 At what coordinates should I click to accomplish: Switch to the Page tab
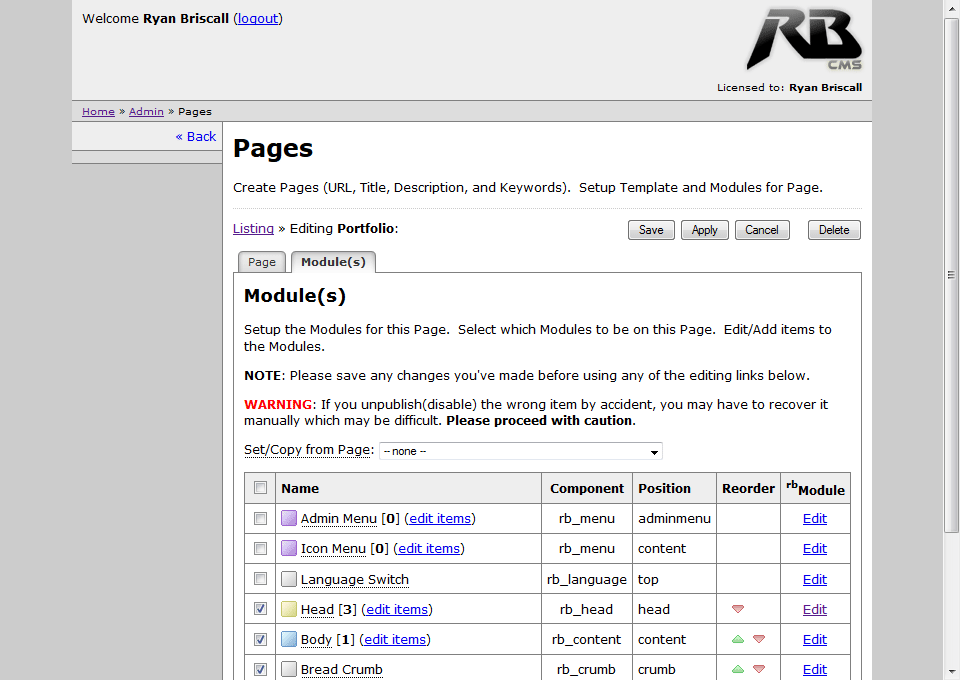[x=262, y=262]
